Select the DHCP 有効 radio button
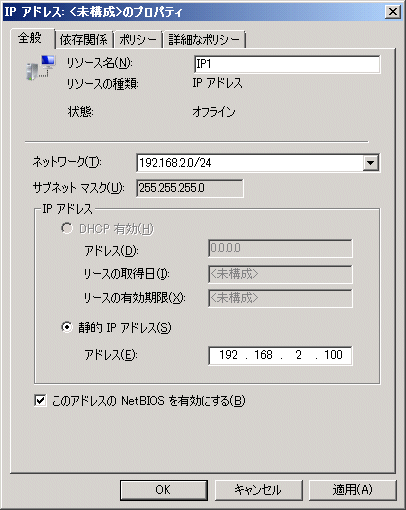The width and height of the screenshot is (406, 510). point(67,229)
